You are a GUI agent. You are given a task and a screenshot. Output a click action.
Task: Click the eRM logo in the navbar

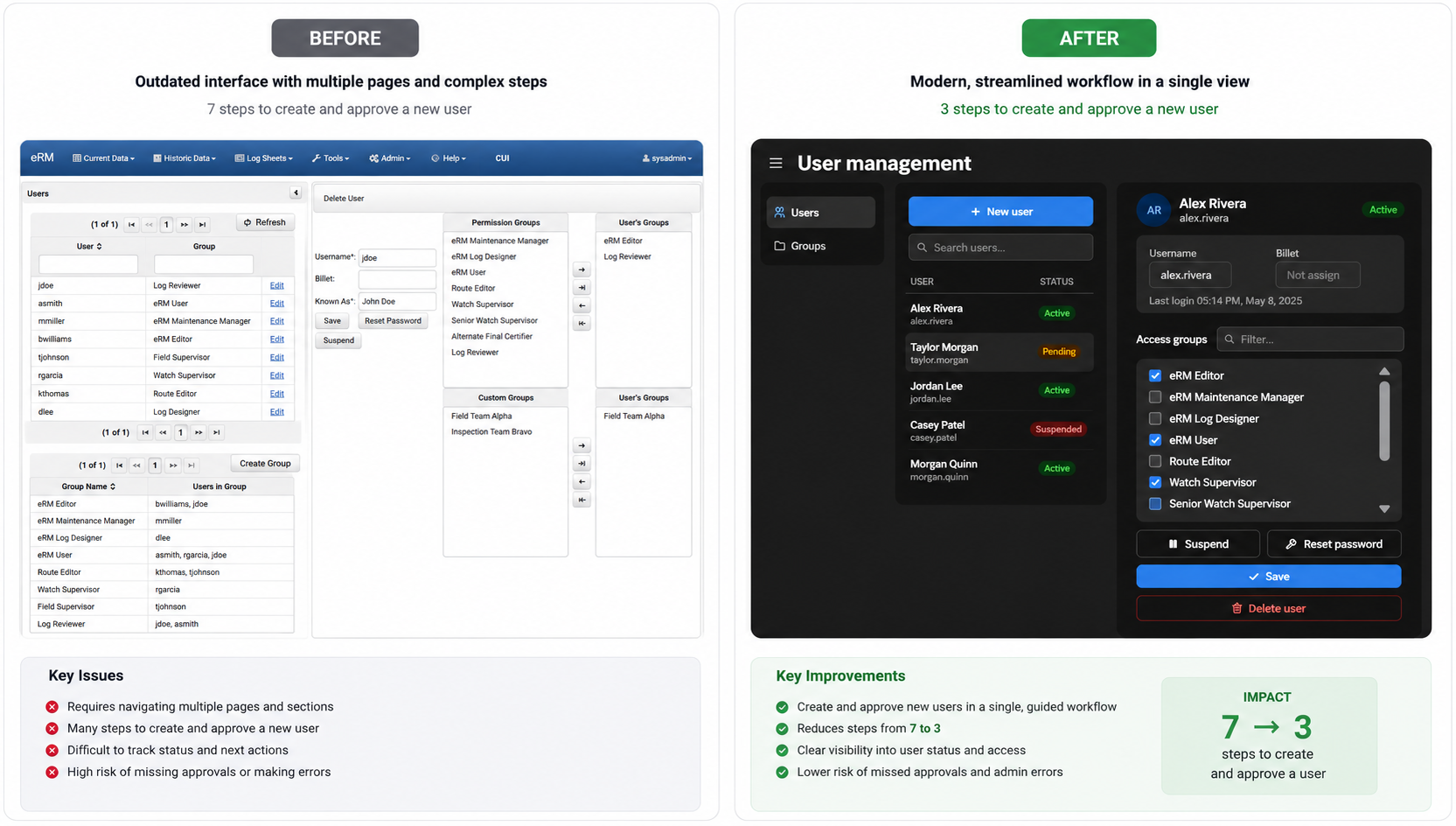(x=42, y=157)
